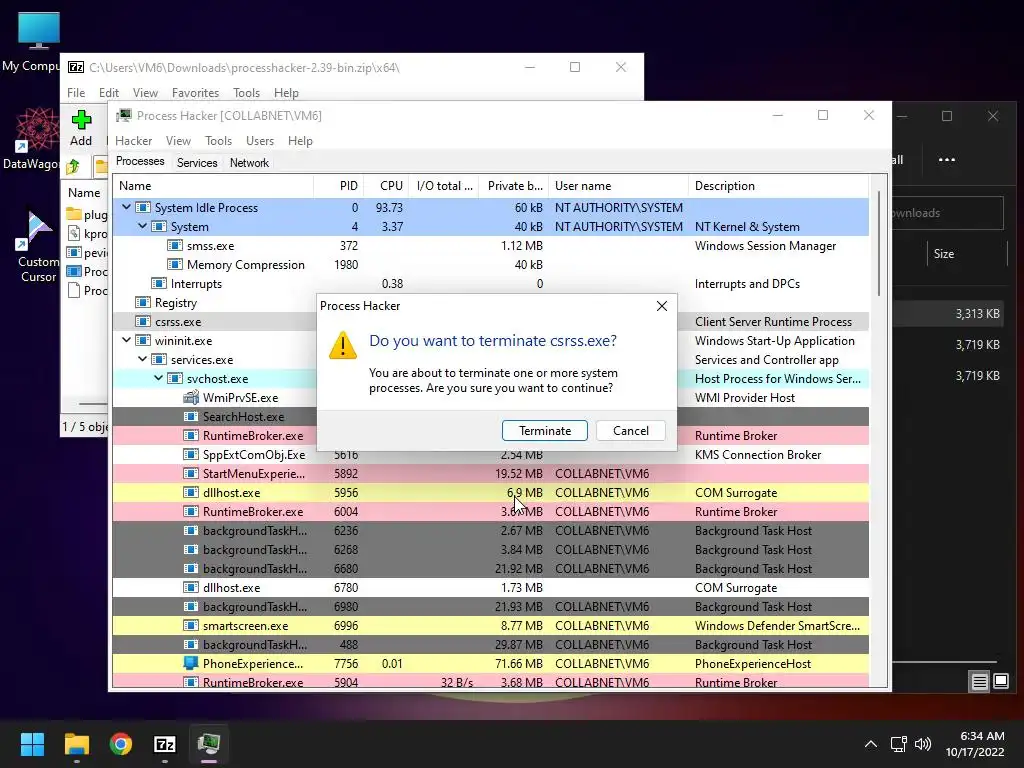The width and height of the screenshot is (1024, 768).
Task: Open Process Hacker's Help menu
Action: 300,140
